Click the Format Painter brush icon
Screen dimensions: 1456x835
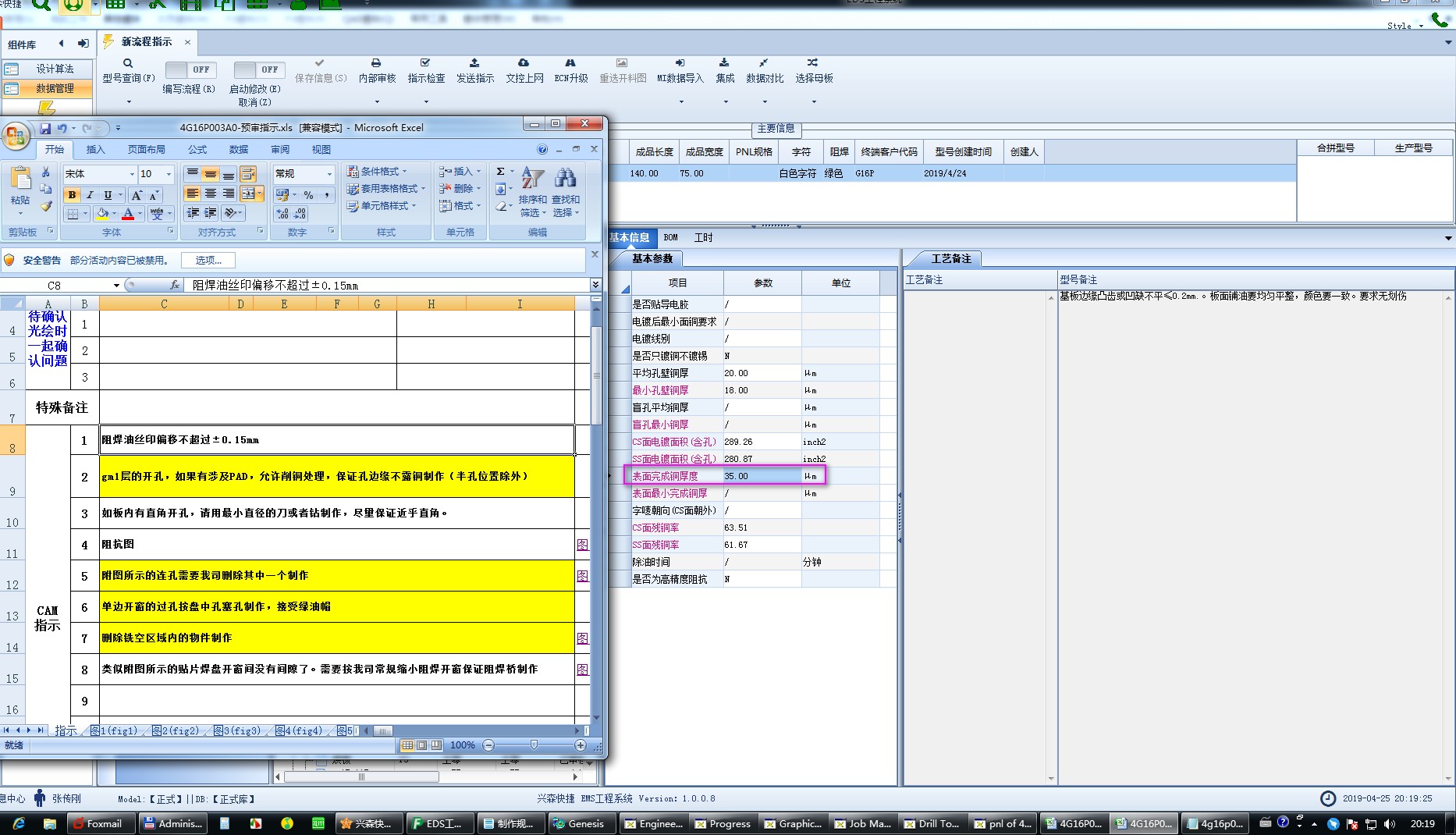click(x=46, y=206)
